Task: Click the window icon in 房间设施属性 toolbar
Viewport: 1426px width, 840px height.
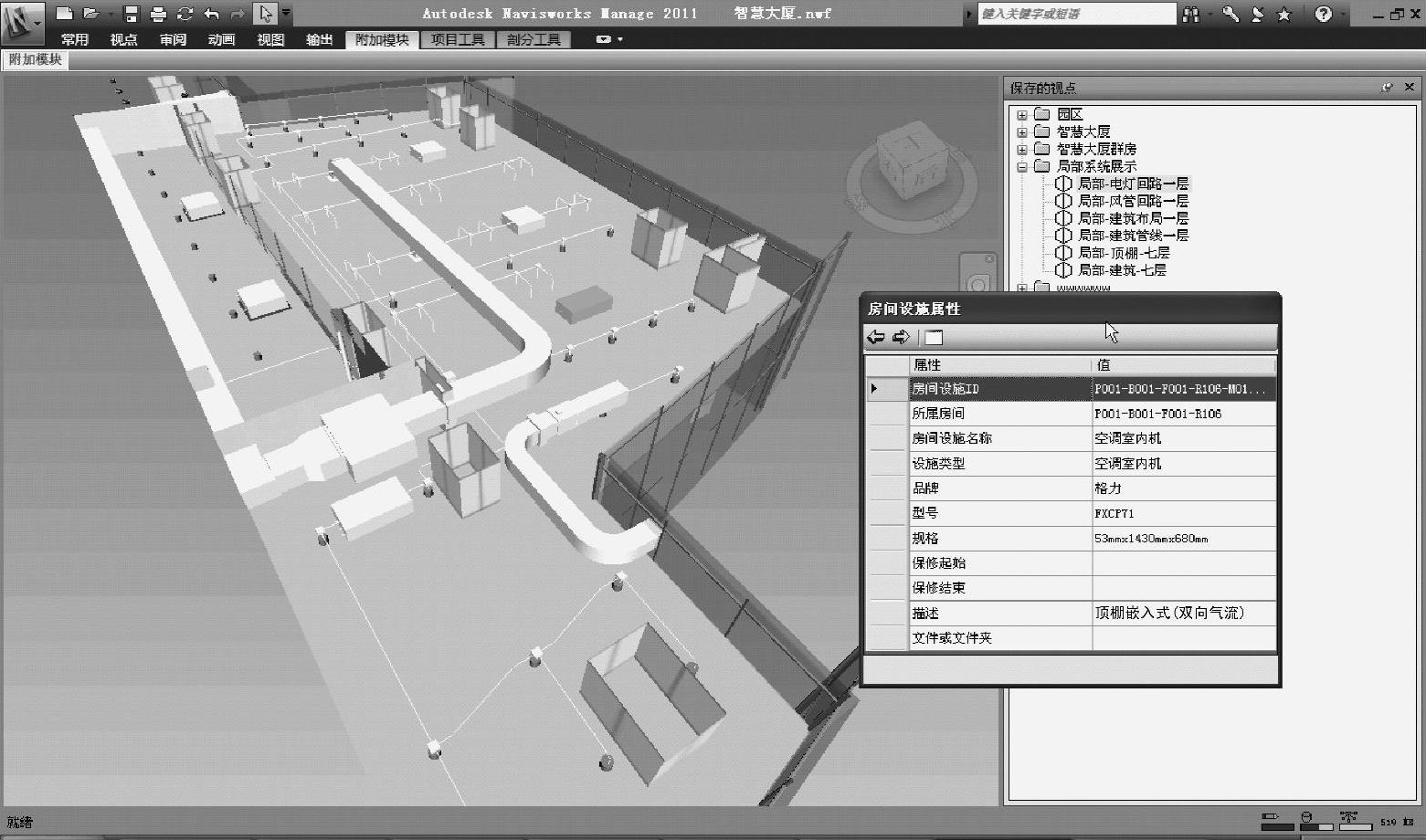Action: 933,338
